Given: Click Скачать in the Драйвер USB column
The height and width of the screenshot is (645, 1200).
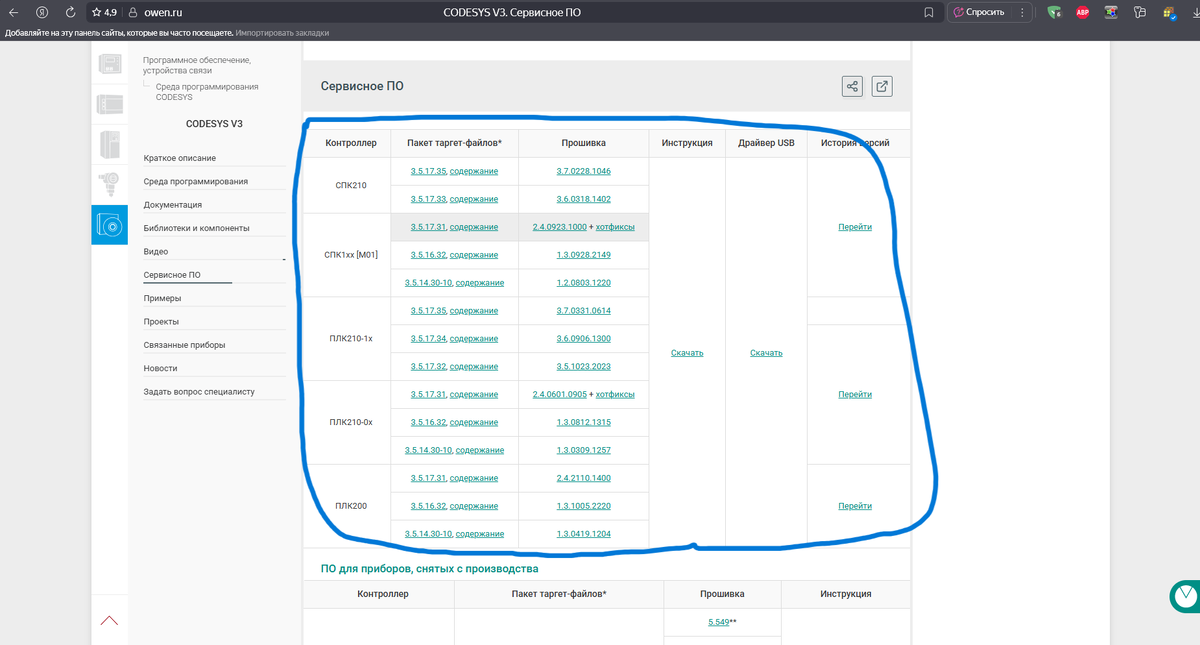Looking at the screenshot, I should point(766,353).
